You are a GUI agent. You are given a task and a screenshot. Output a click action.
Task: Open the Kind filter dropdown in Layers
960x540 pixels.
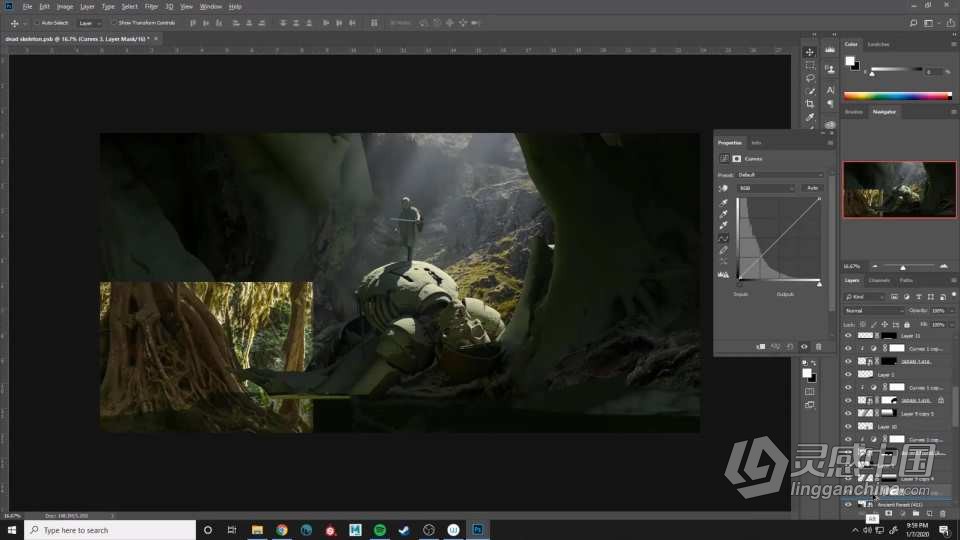click(864, 297)
